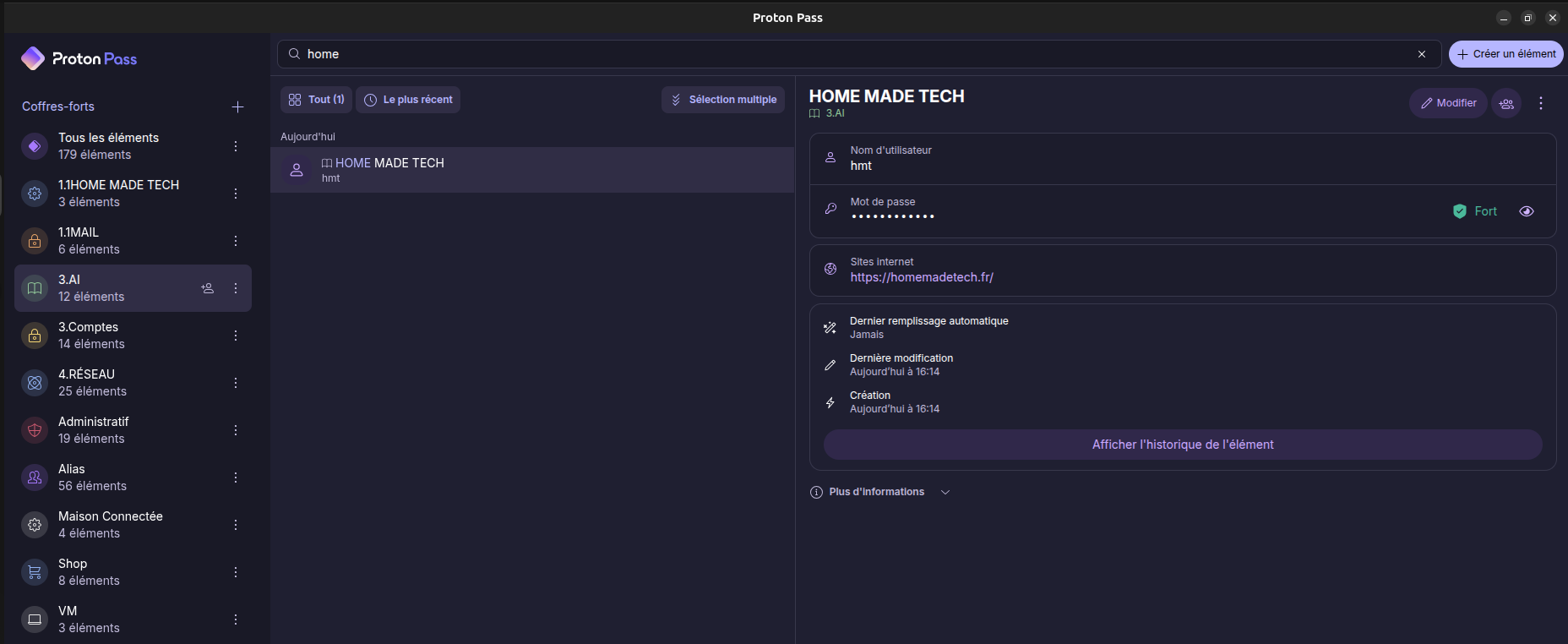Open item more-options three dots menu

point(1541,103)
